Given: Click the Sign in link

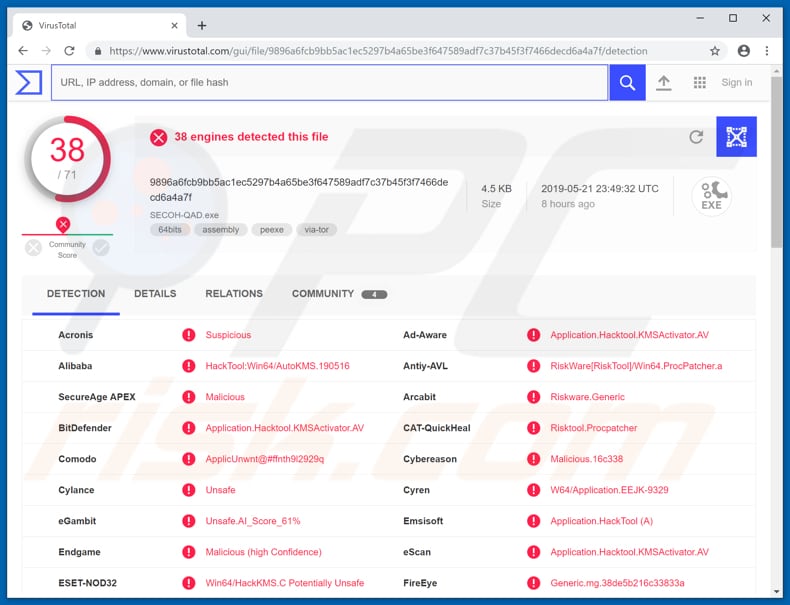Looking at the screenshot, I should coord(737,83).
